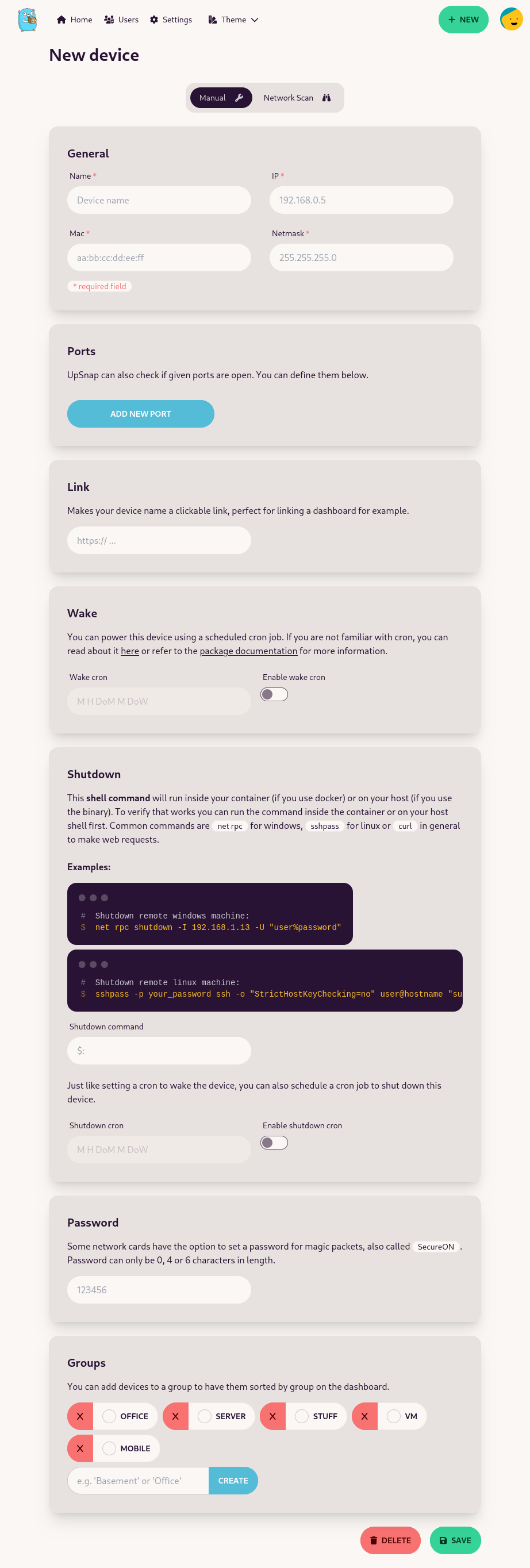
Task: Click the UpSnap gopher logo
Action: (28, 20)
